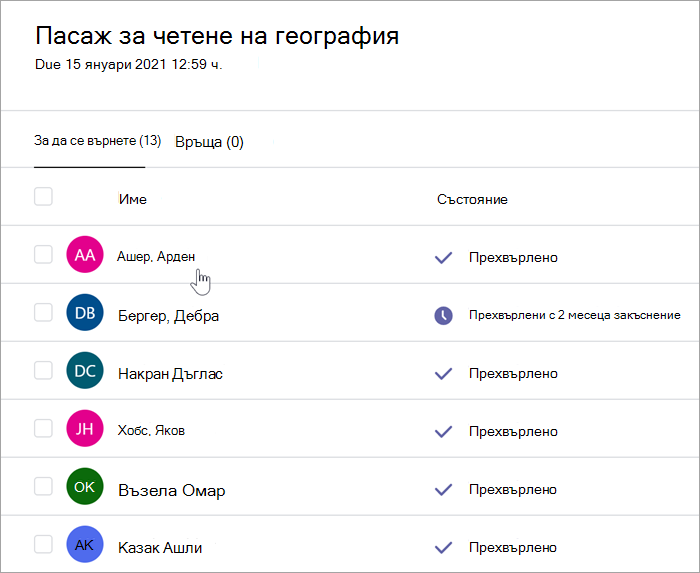Viewport: 700px width, 573px height.
Task: Open student Бергер, Дебра submission
Action: pos(168,316)
